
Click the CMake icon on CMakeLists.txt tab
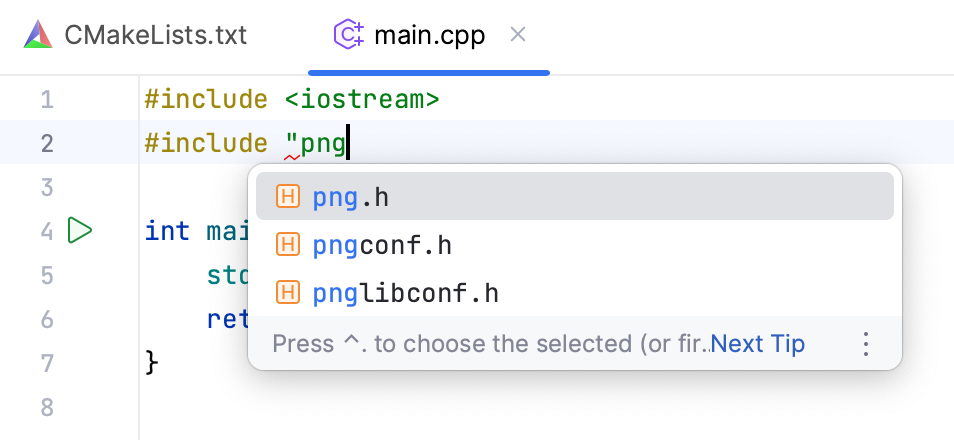coord(38,36)
